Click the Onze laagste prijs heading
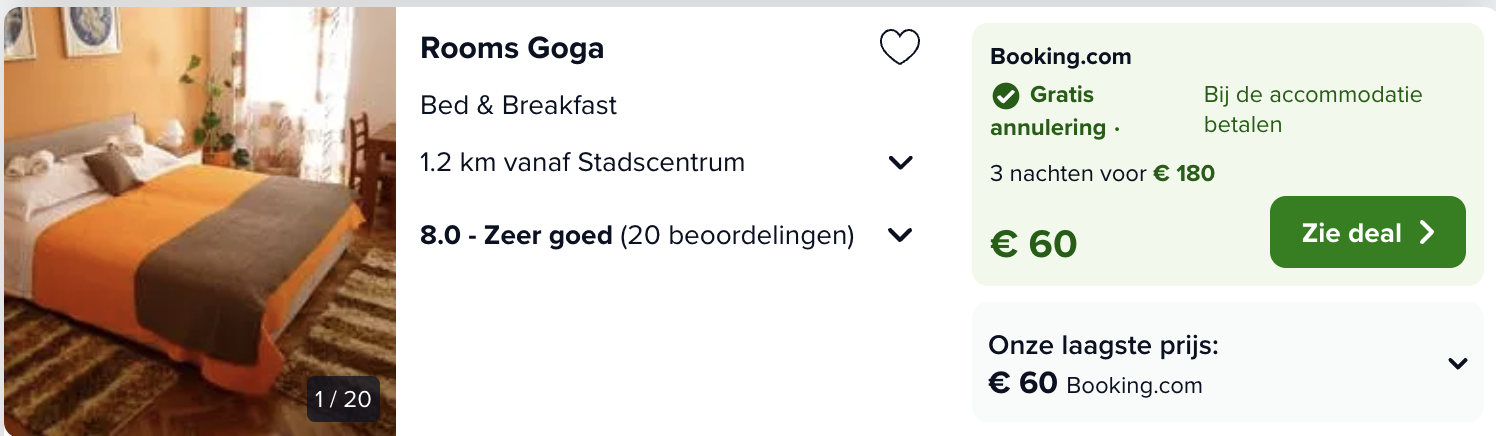The height and width of the screenshot is (436, 1496). (x=1103, y=346)
